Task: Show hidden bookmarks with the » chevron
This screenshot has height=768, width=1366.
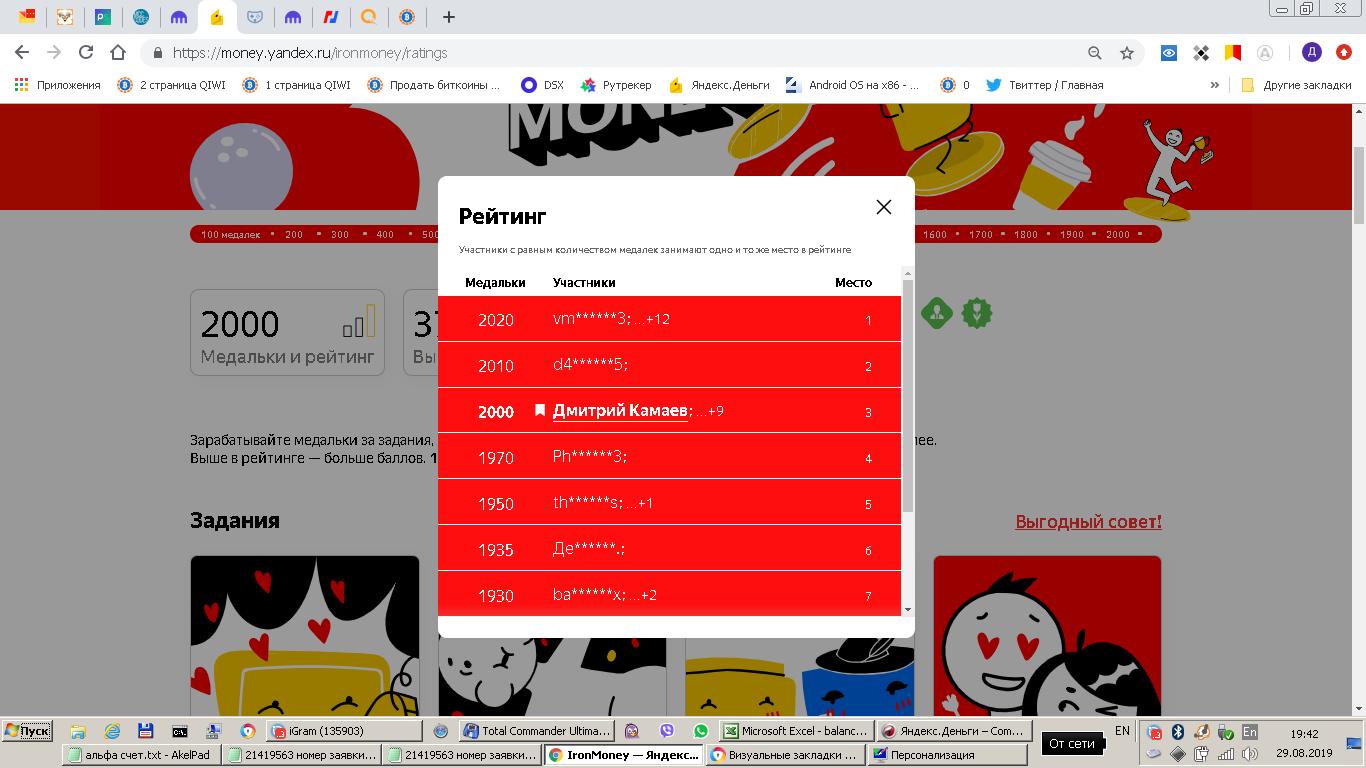Action: 1215,85
